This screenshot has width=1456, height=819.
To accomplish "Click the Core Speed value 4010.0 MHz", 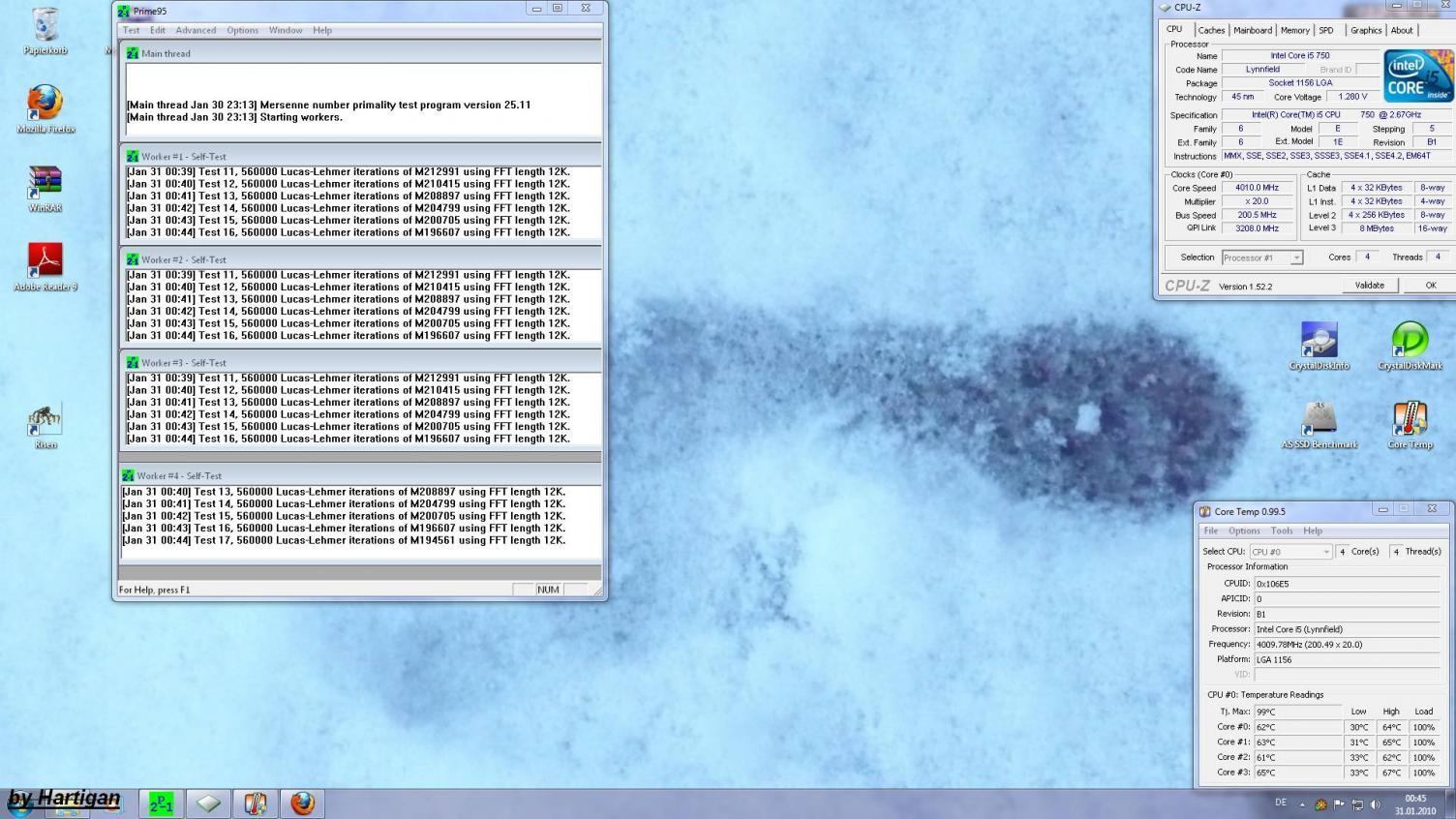I will click(x=1257, y=188).
